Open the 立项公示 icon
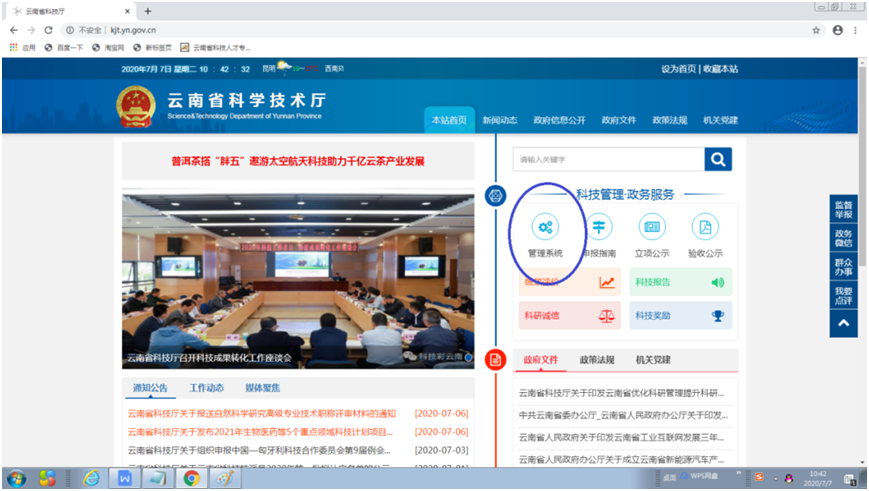This screenshot has width=869, height=491. (652, 227)
